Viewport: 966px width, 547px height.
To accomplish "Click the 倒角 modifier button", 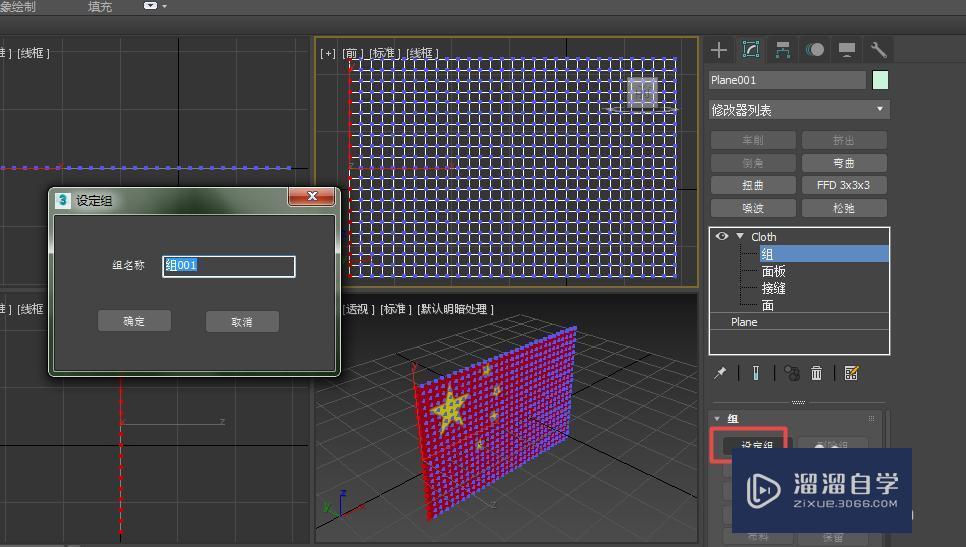I will (753, 163).
